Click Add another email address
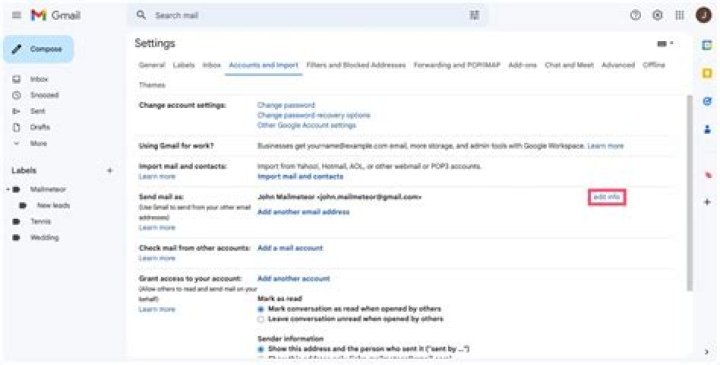The height and width of the screenshot is (365, 720). click(304, 212)
